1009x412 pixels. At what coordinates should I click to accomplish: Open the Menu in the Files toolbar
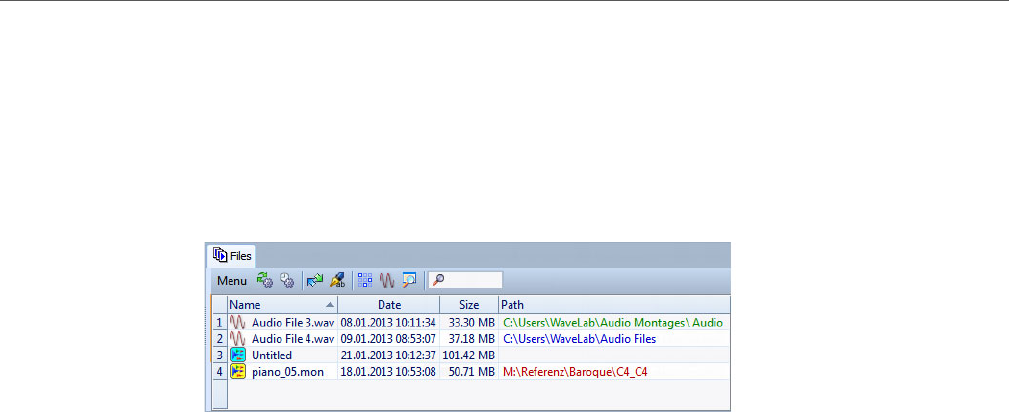pyautogui.click(x=232, y=281)
